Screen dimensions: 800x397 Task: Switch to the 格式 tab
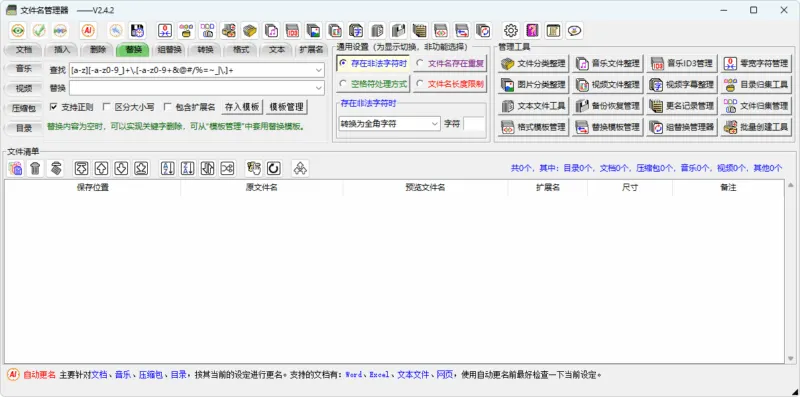pos(241,50)
